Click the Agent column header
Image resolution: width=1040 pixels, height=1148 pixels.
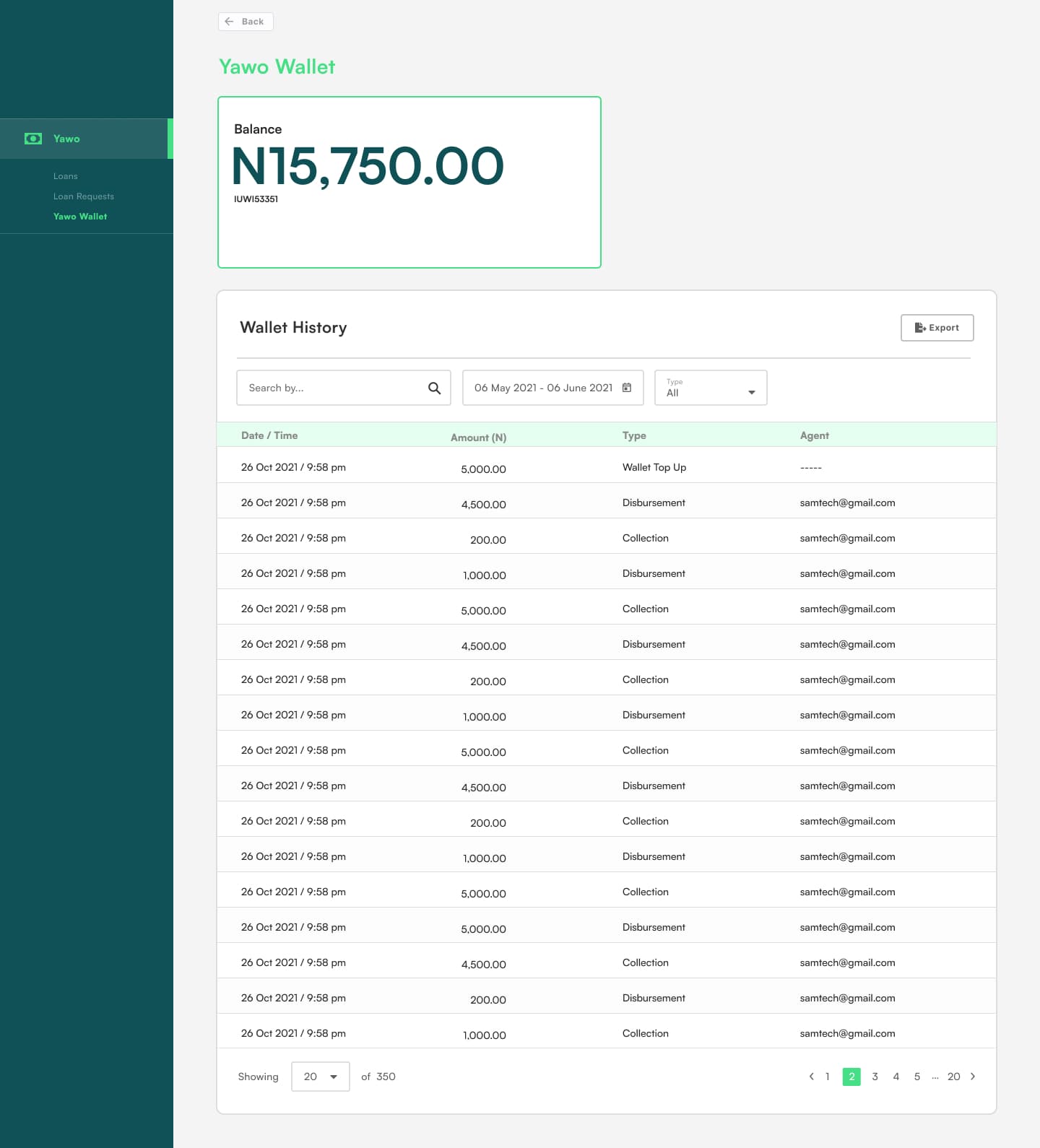click(815, 435)
